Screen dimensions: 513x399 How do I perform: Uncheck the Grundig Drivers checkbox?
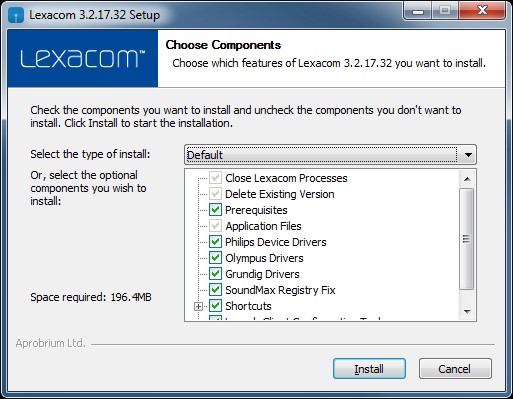pyautogui.click(x=215, y=274)
